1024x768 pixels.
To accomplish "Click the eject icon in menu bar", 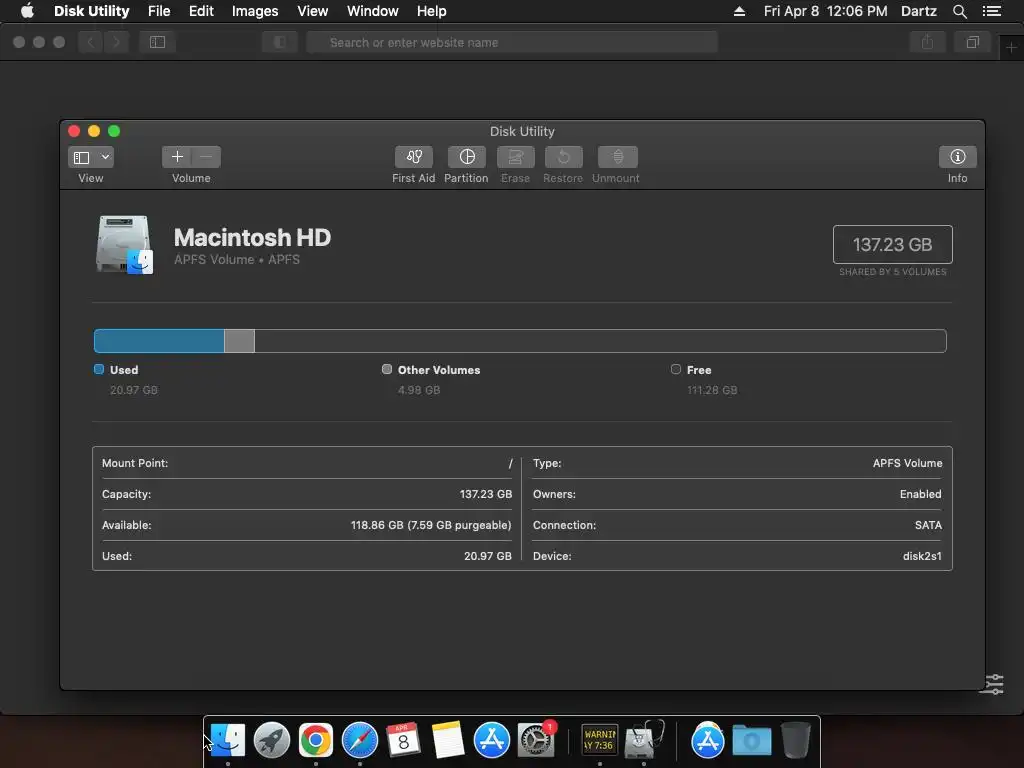I will pos(739,11).
